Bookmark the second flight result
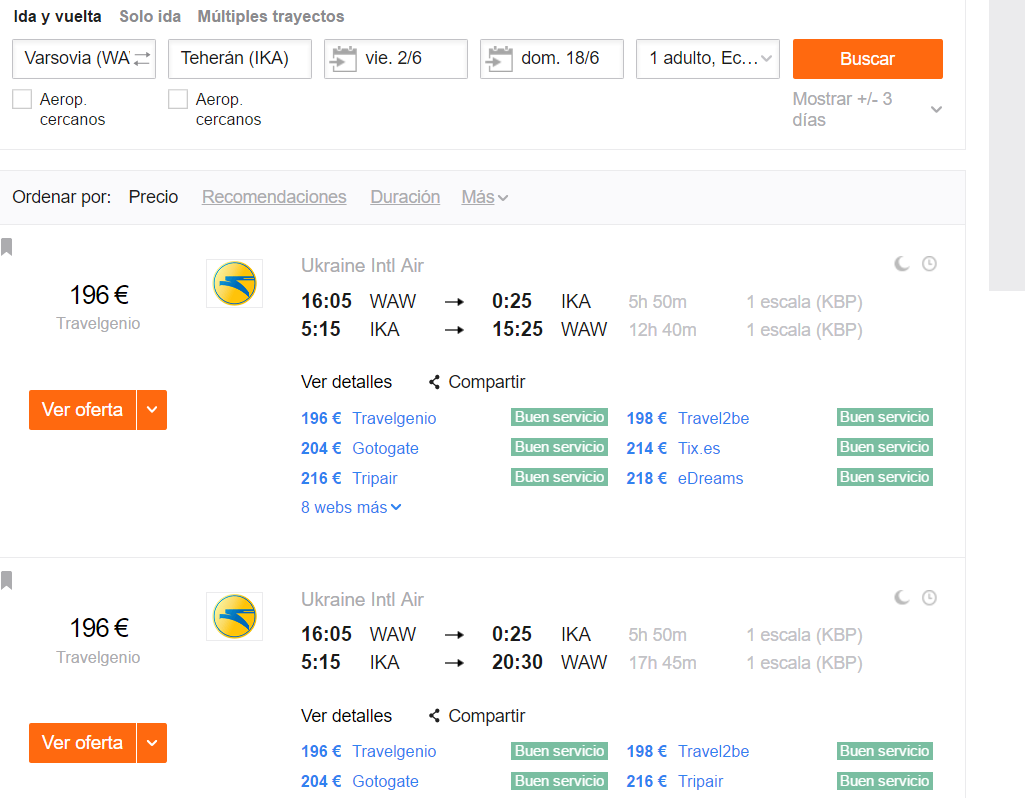The height and width of the screenshot is (798, 1025). (x=7, y=580)
